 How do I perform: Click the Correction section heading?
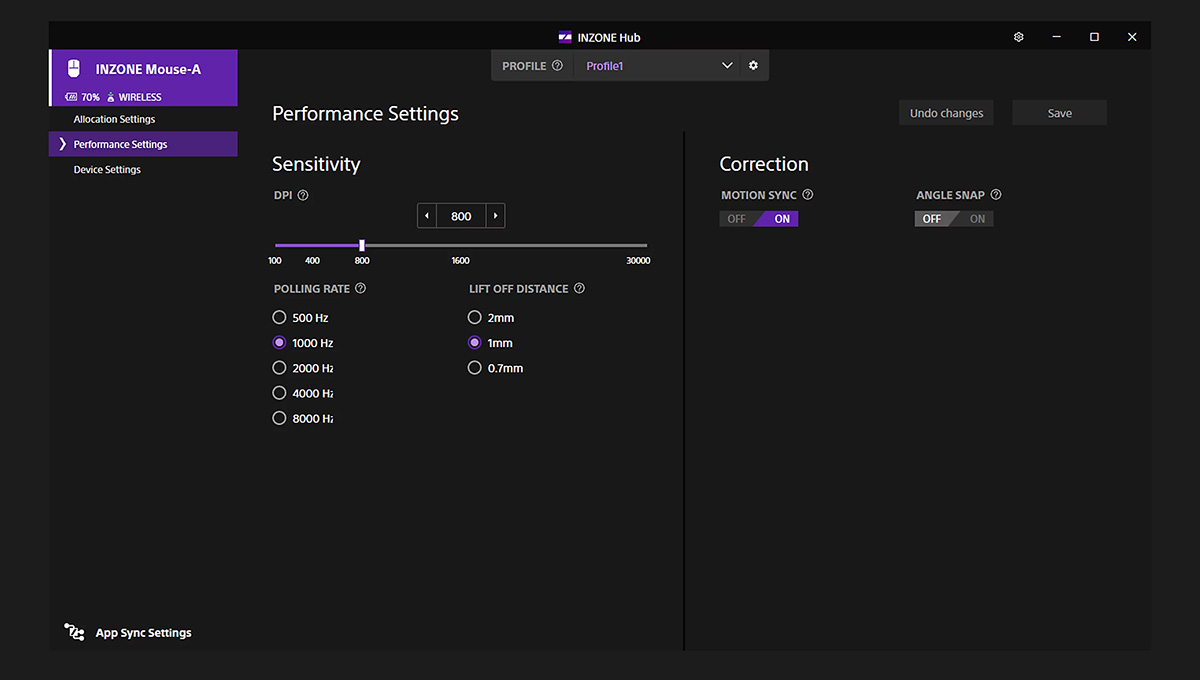pos(764,164)
